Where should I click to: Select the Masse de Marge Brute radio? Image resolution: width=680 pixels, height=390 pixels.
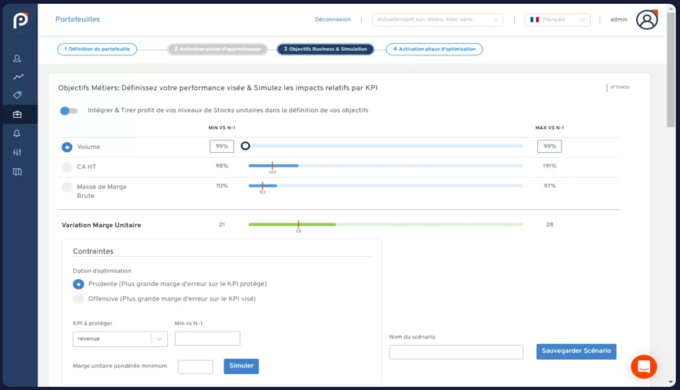67,187
